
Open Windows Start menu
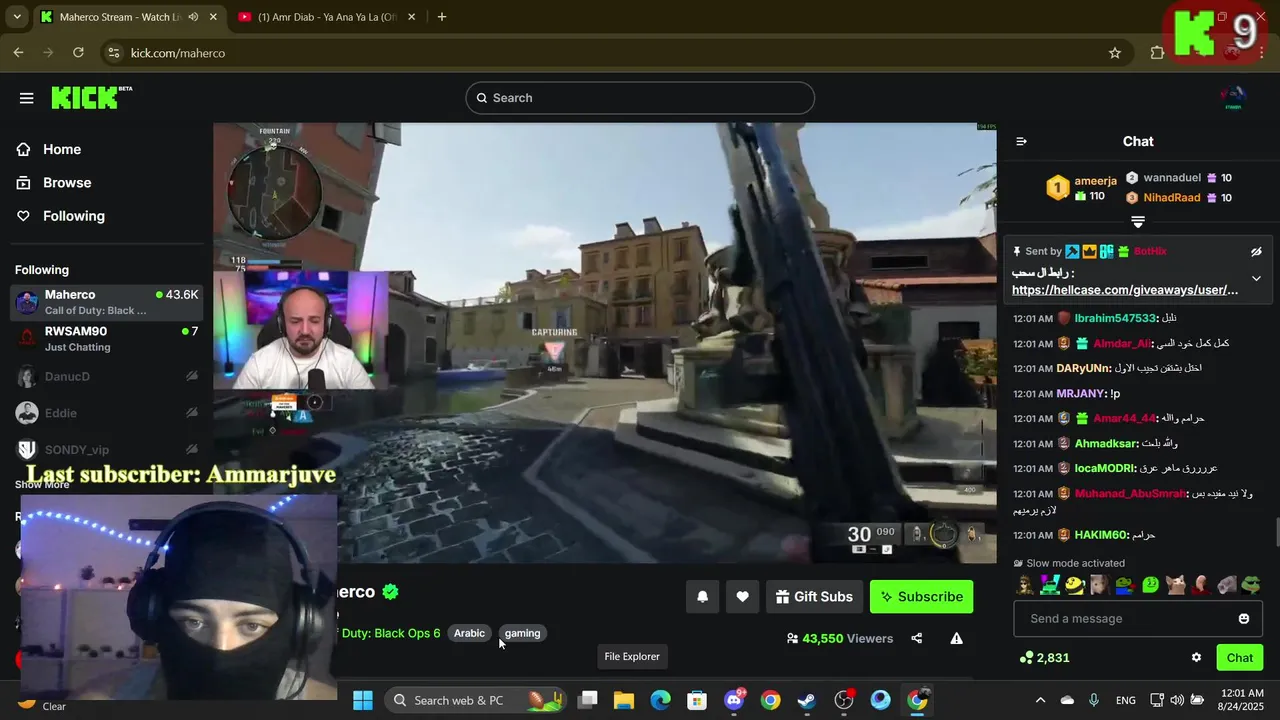click(x=363, y=700)
